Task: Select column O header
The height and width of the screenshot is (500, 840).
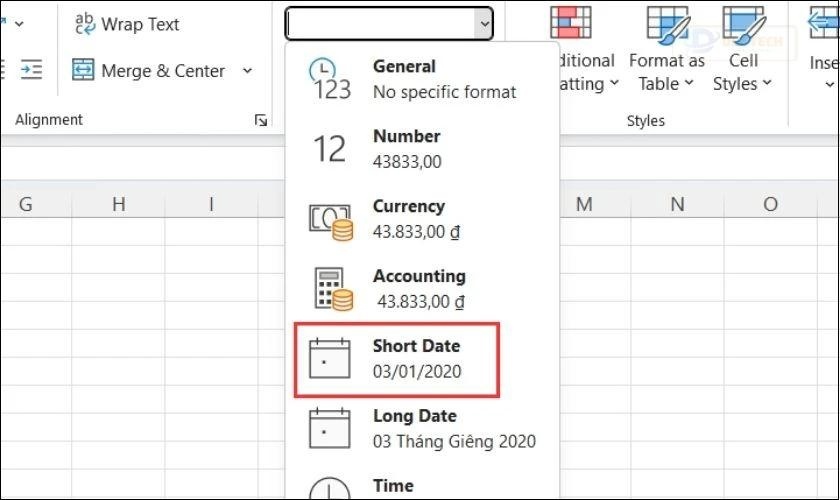Action: [770, 204]
